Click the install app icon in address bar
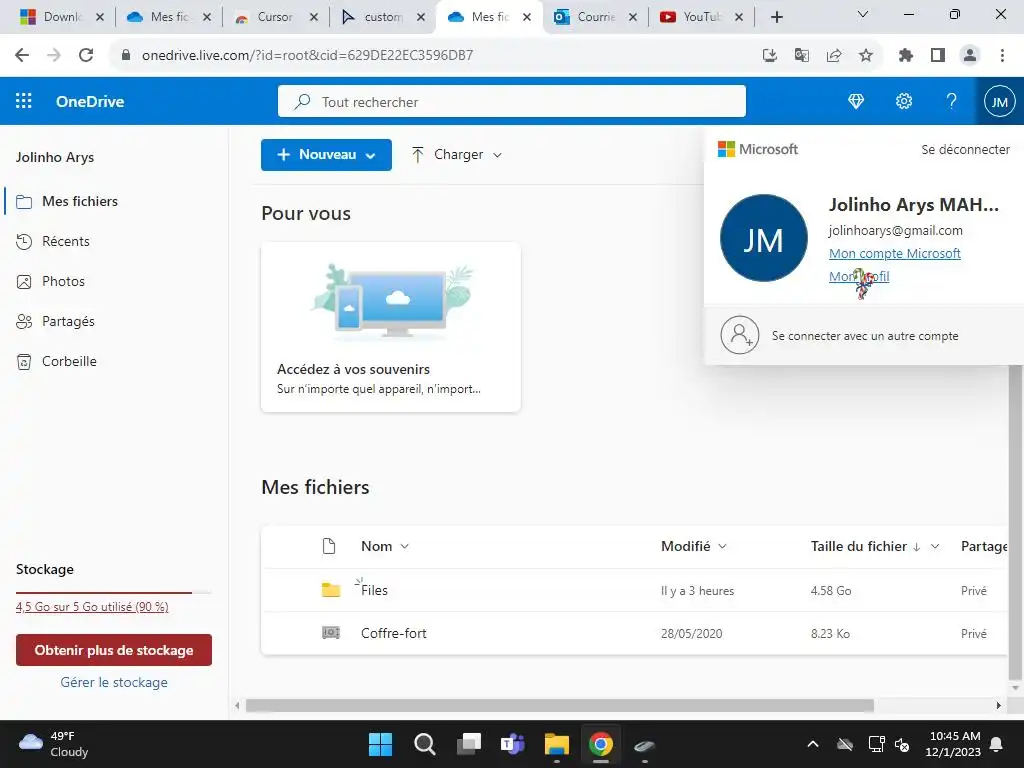 [x=770, y=55]
